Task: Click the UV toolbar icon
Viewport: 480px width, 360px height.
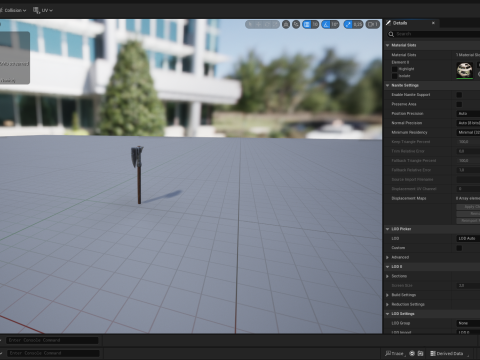Action: (36, 10)
